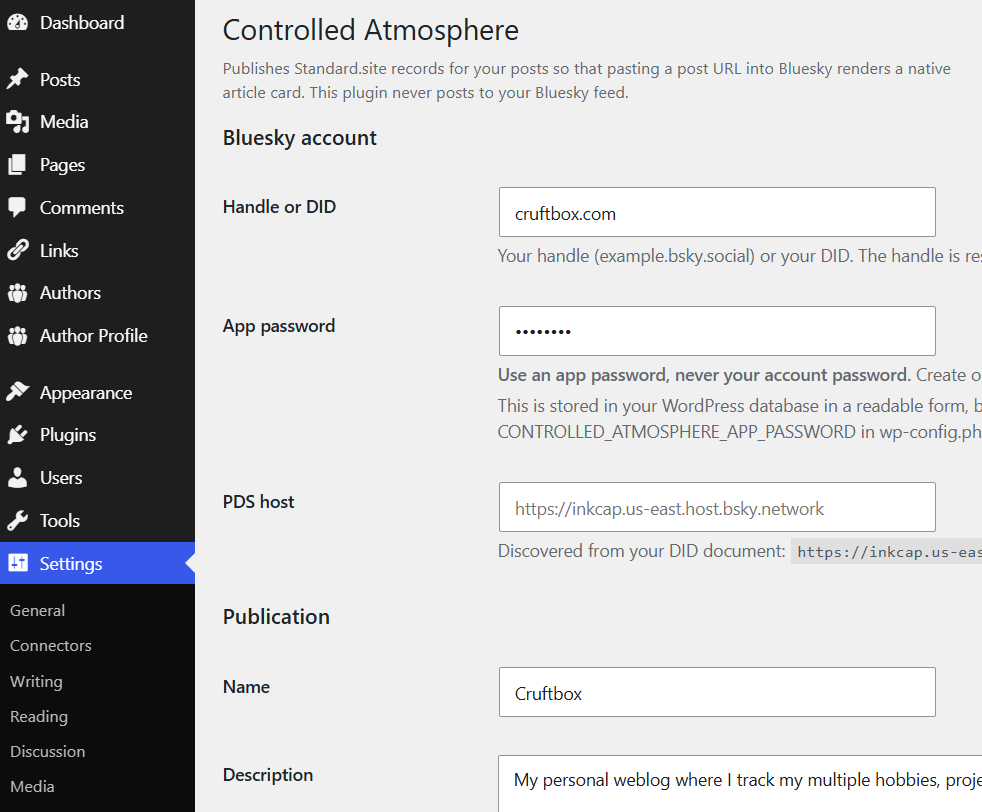Image resolution: width=982 pixels, height=812 pixels.
Task: Click the 'Publication' section heading
Action: click(276, 617)
